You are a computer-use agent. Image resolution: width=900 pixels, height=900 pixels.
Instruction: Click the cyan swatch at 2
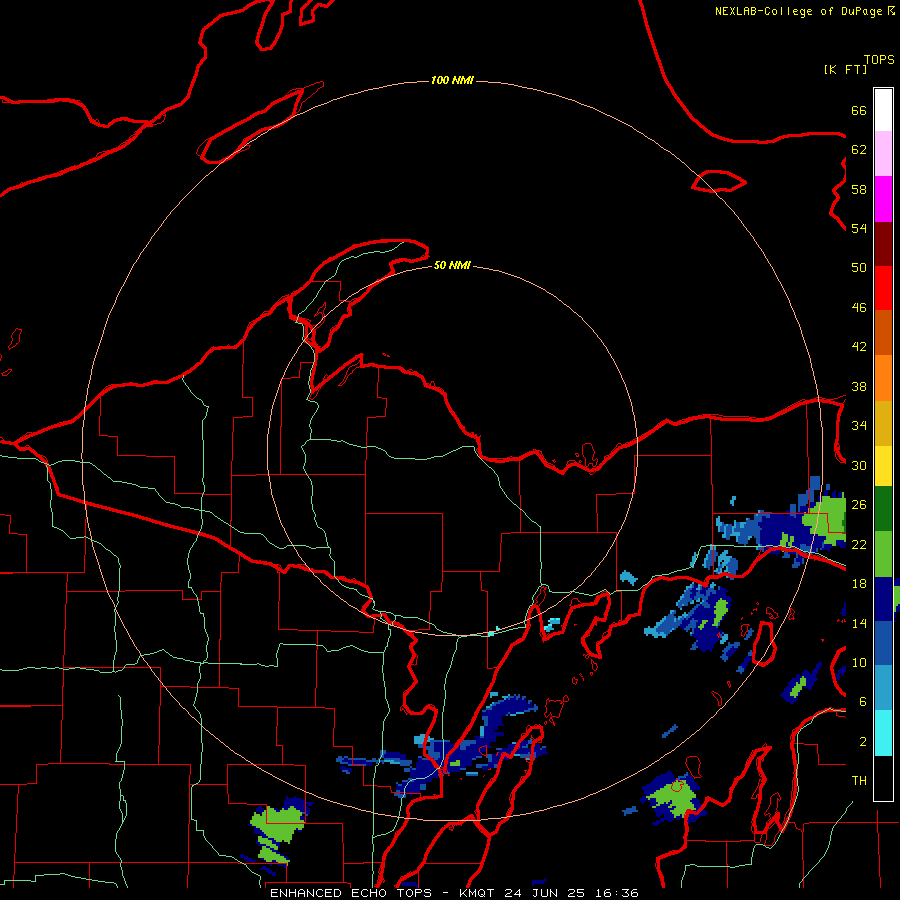[x=883, y=733]
